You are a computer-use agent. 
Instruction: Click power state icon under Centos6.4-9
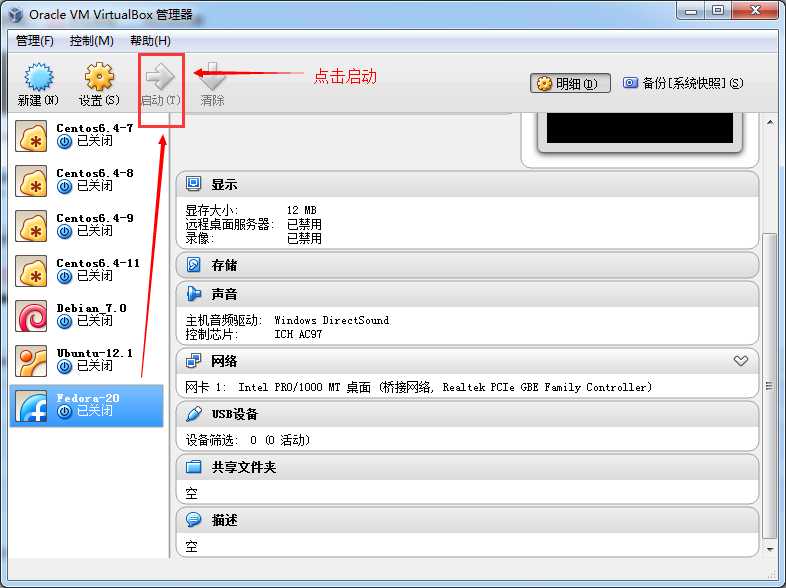[64, 232]
